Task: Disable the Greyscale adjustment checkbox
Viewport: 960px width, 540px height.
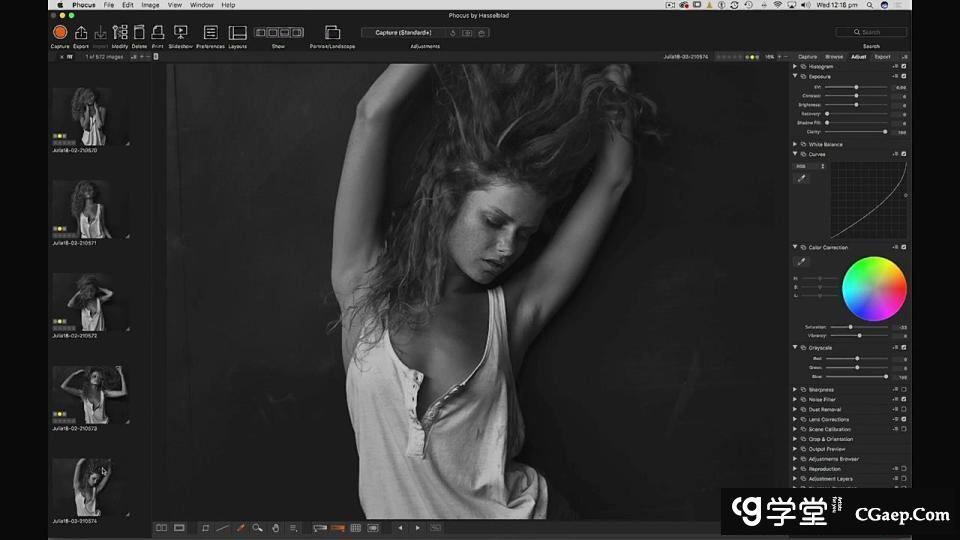Action: click(904, 347)
